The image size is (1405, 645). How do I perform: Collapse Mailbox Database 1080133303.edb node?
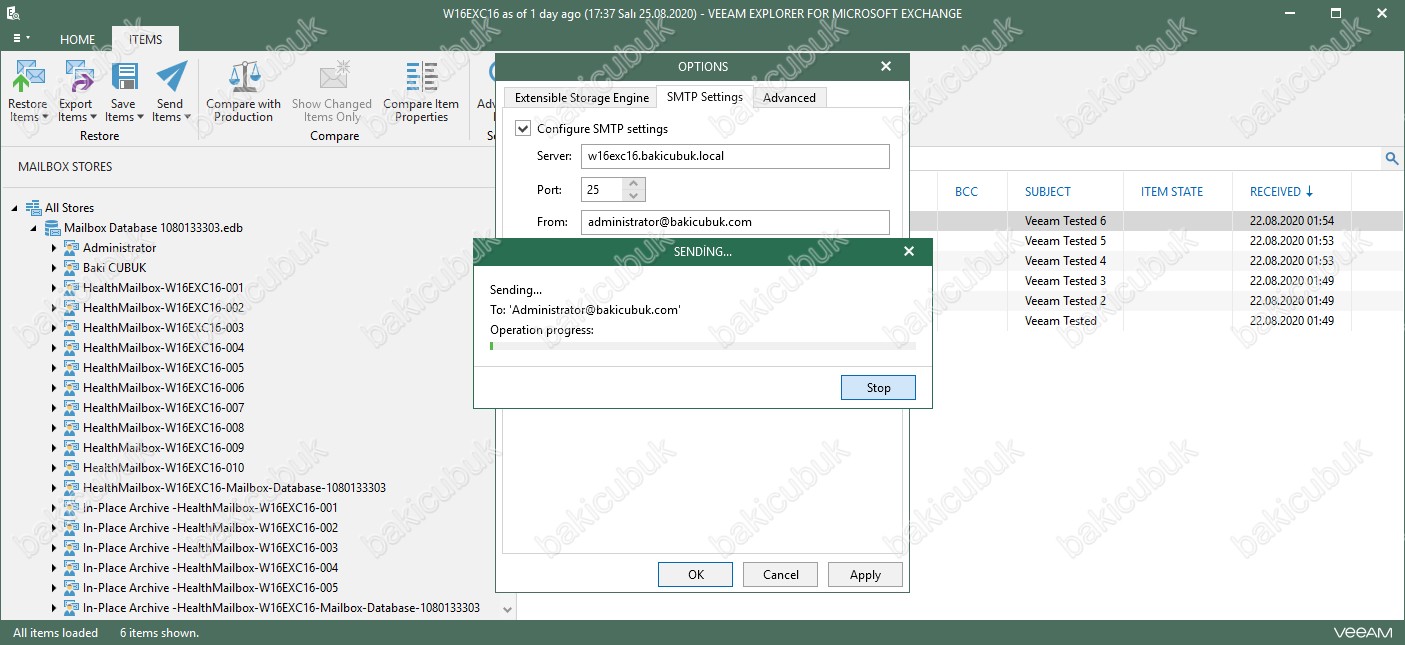click(34, 228)
